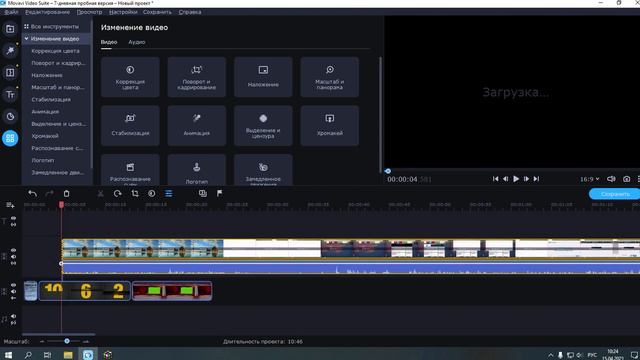
Task: Open the Файл menu
Action: 11,12
